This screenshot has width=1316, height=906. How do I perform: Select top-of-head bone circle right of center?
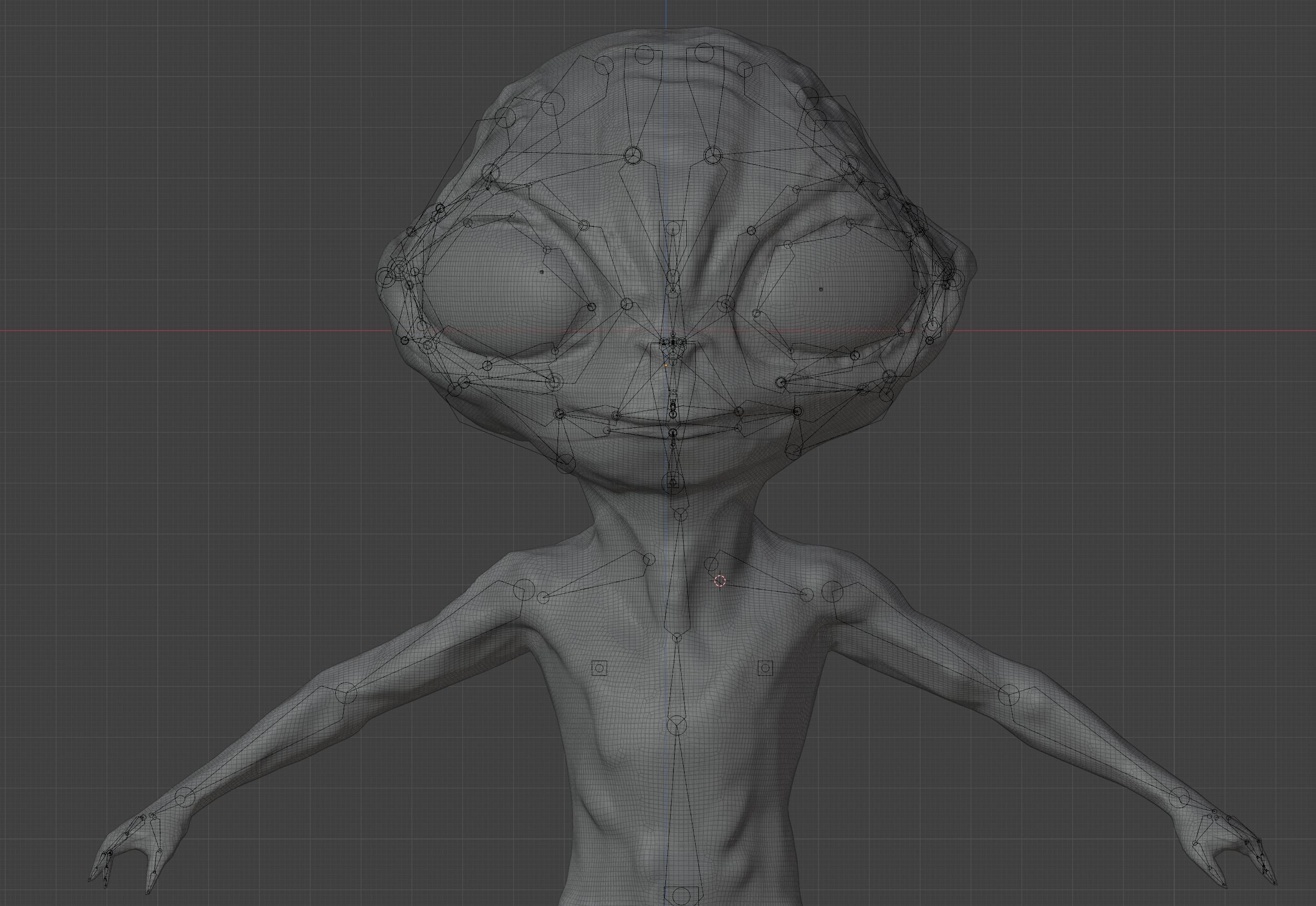coord(704,52)
